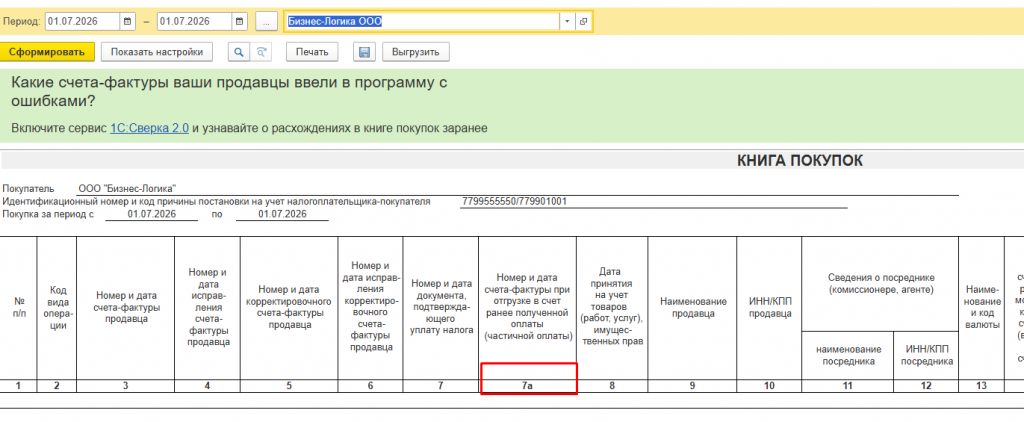Image resolution: width=1024 pixels, height=422 pixels.
Task: Click header Номер и дата корректировочного счета-фактуры
Action: click(289, 308)
